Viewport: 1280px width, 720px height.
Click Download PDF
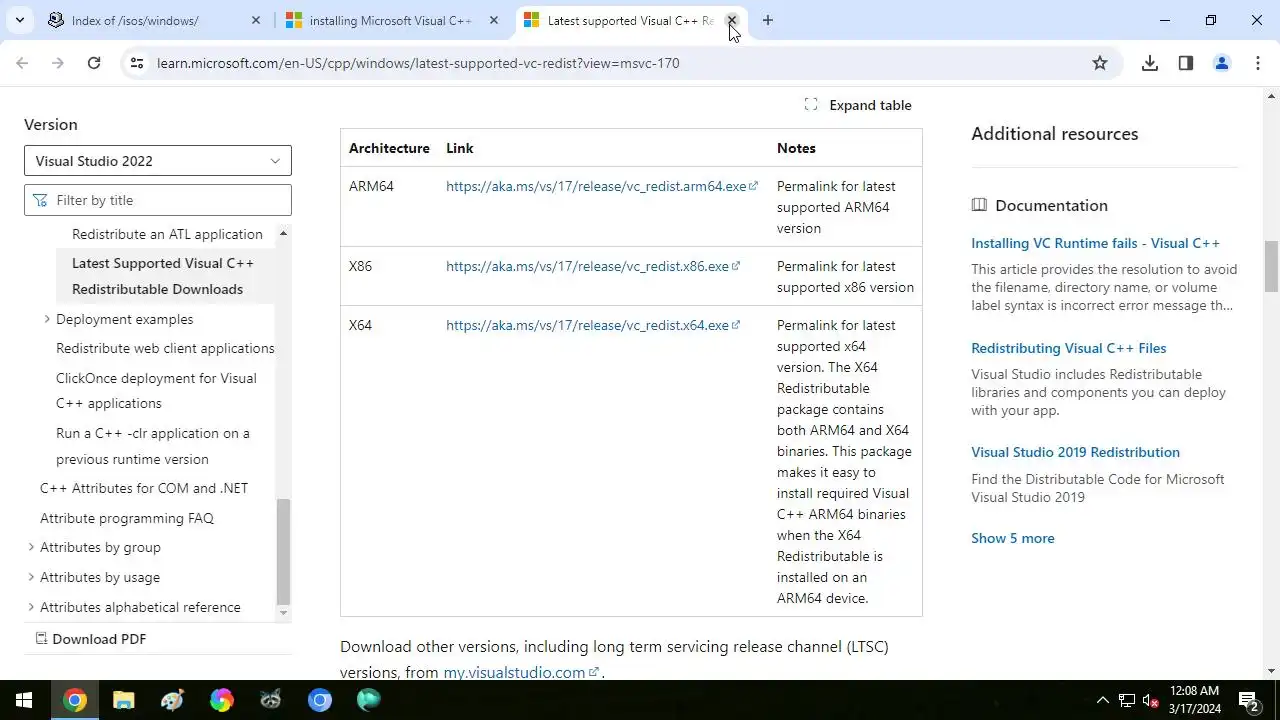pos(91,639)
